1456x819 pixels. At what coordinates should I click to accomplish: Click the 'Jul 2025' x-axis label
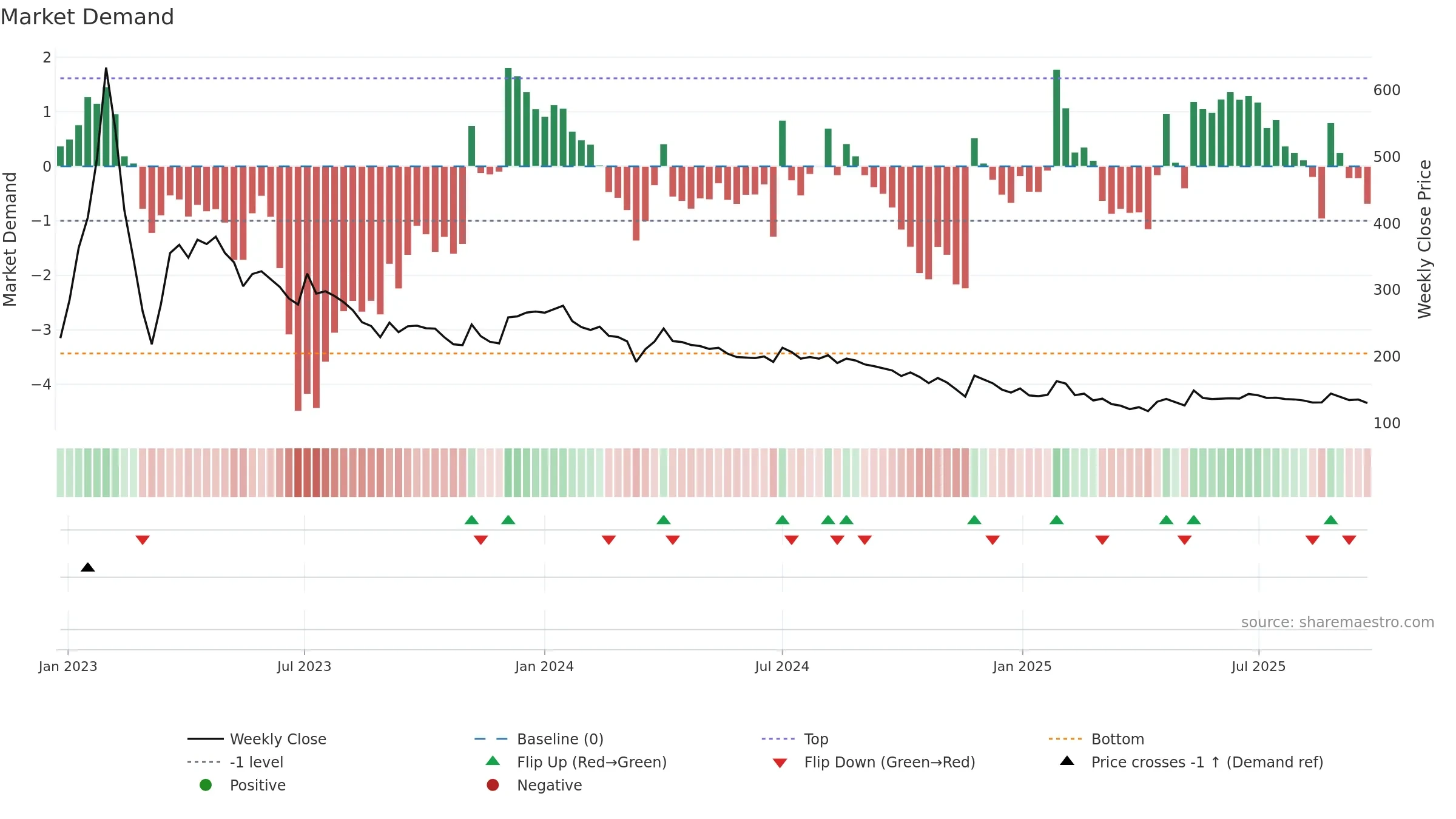tap(1258, 666)
